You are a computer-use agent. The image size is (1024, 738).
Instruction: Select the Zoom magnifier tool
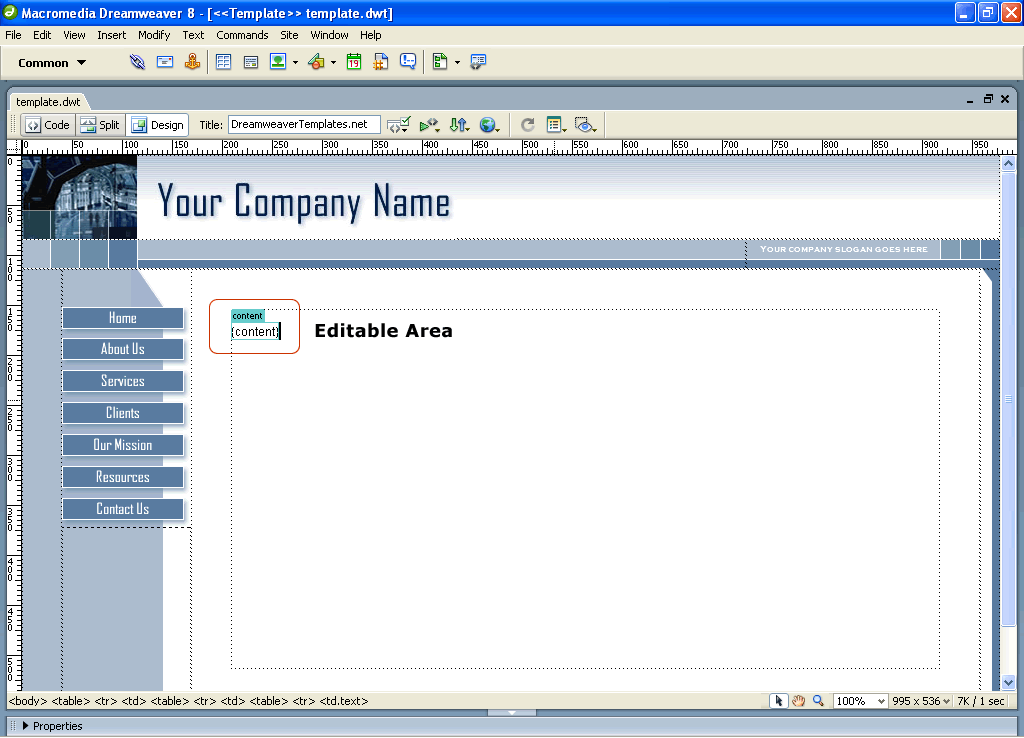(x=818, y=701)
